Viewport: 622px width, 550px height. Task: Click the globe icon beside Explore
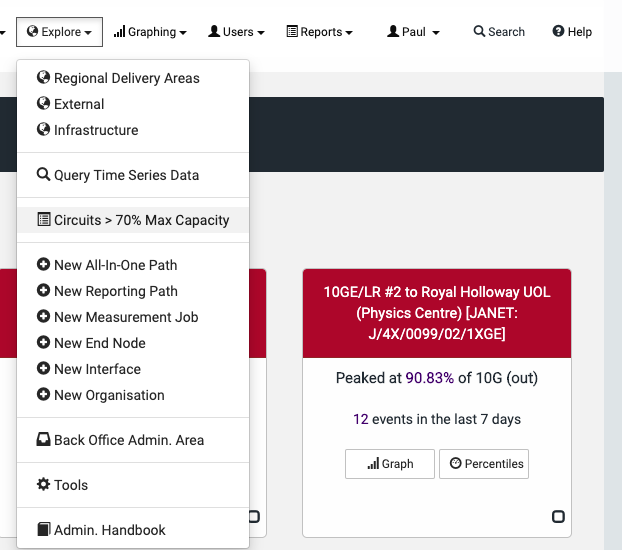coord(33,31)
